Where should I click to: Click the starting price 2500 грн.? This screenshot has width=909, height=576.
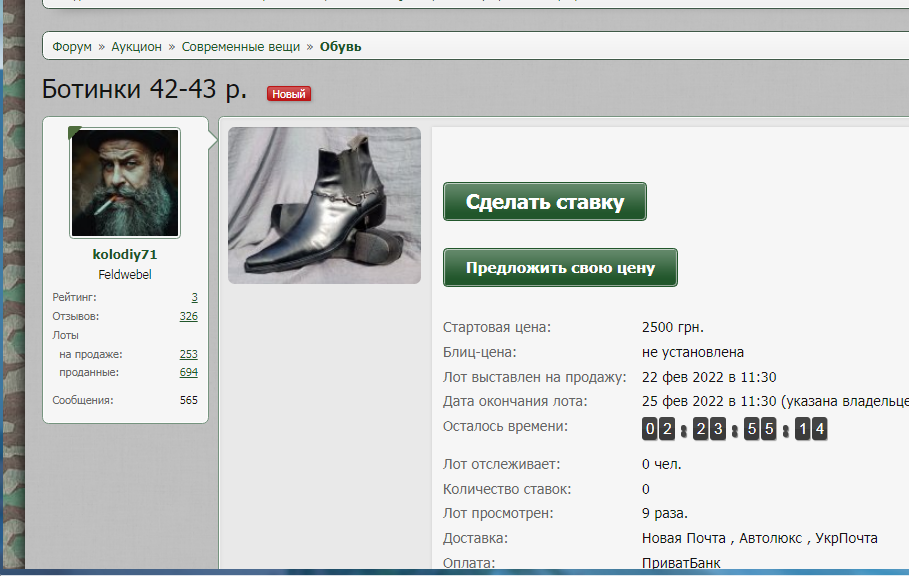[x=672, y=327]
